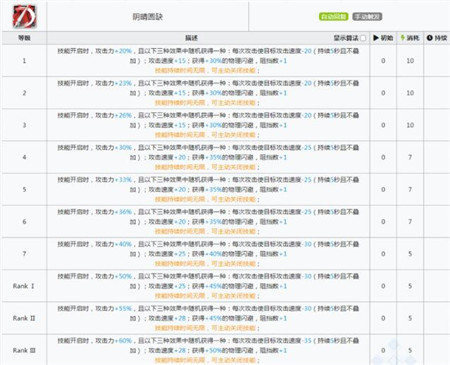Select the level 7 row label

click(24, 254)
